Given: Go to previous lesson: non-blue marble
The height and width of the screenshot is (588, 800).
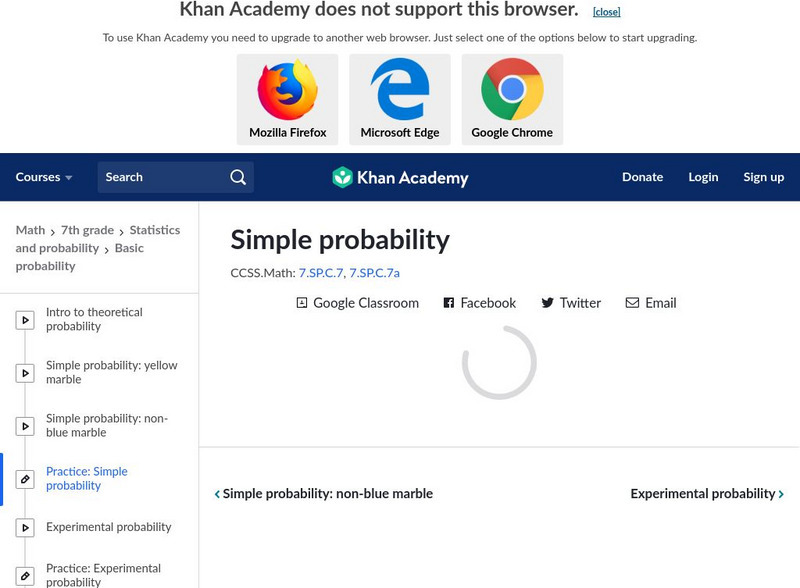Looking at the screenshot, I should 324,493.
